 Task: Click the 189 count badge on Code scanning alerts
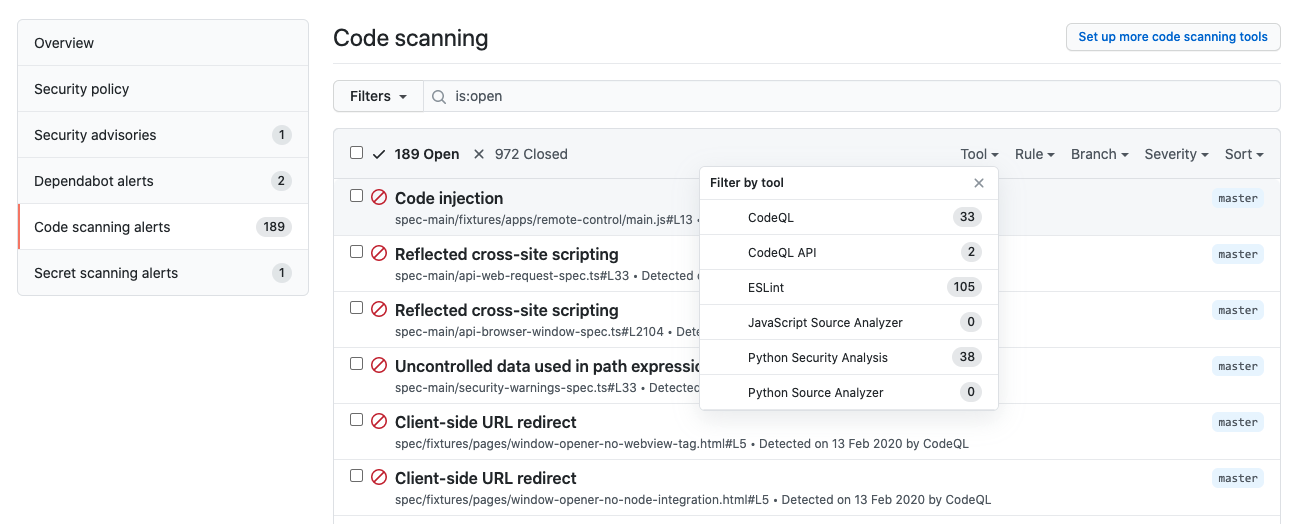coord(274,227)
